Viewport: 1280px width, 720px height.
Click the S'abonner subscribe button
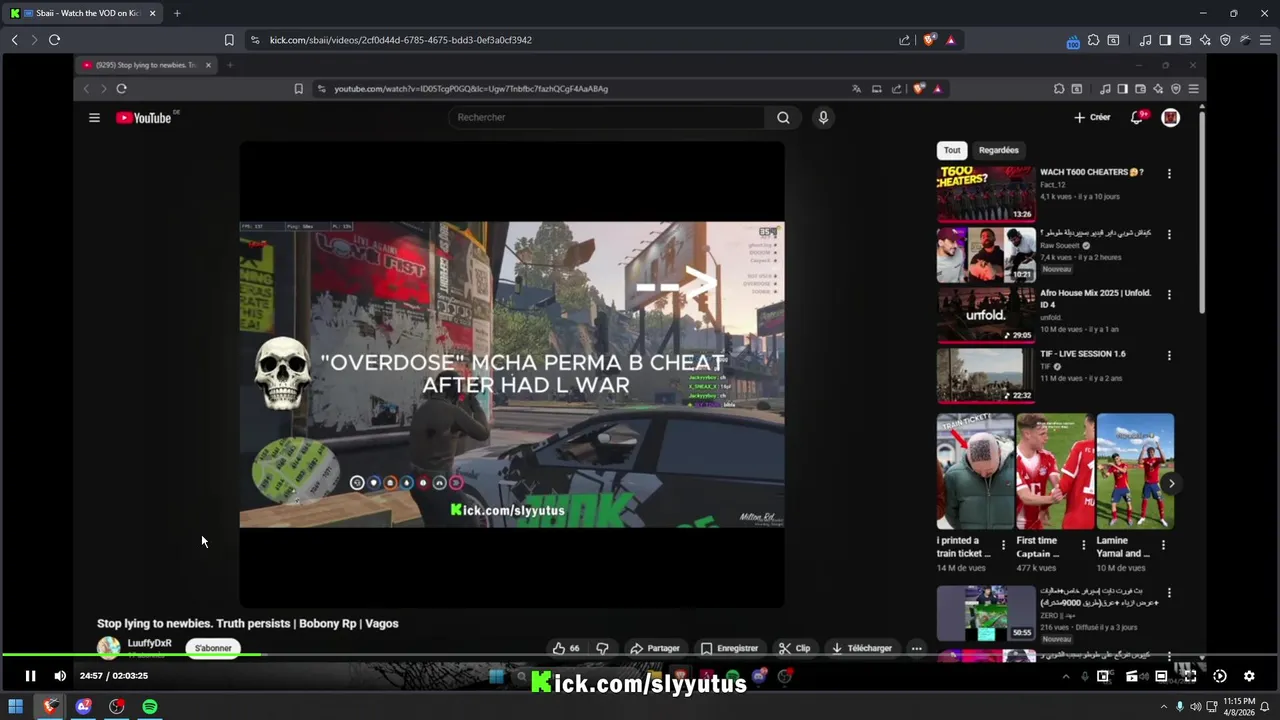click(213, 648)
